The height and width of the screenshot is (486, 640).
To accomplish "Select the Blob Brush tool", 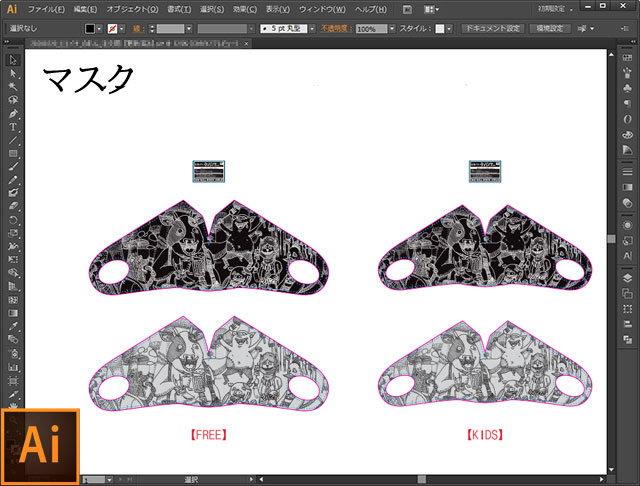I will [x=13, y=193].
